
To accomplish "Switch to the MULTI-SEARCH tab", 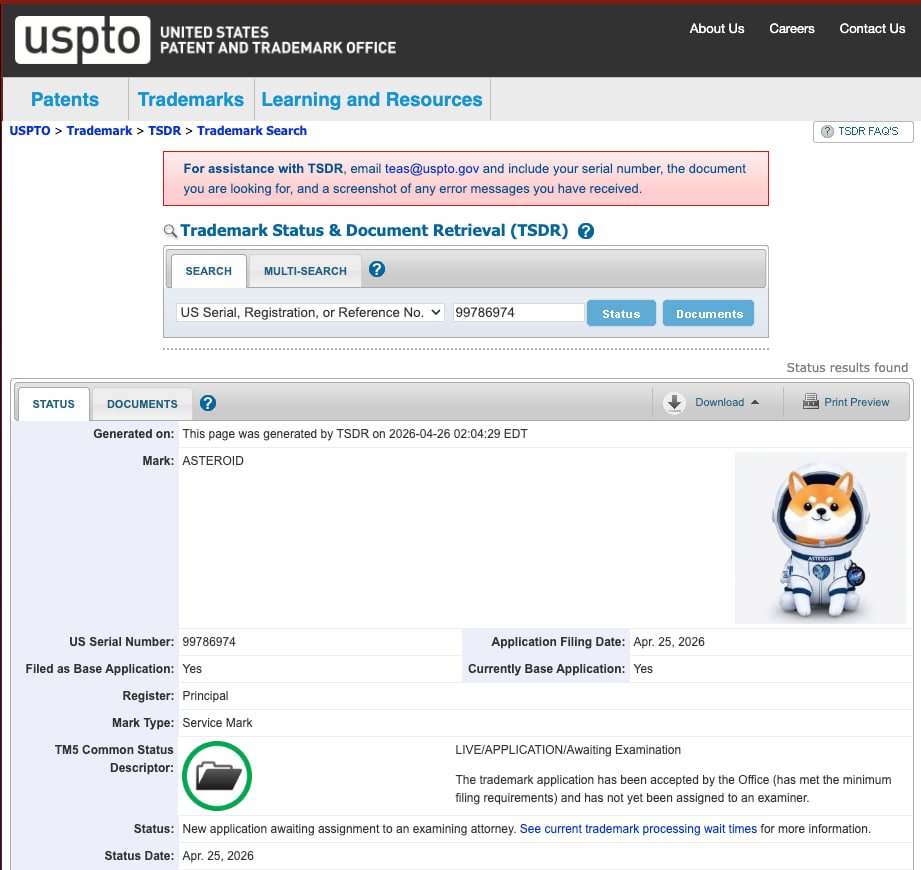I will (305, 271).
